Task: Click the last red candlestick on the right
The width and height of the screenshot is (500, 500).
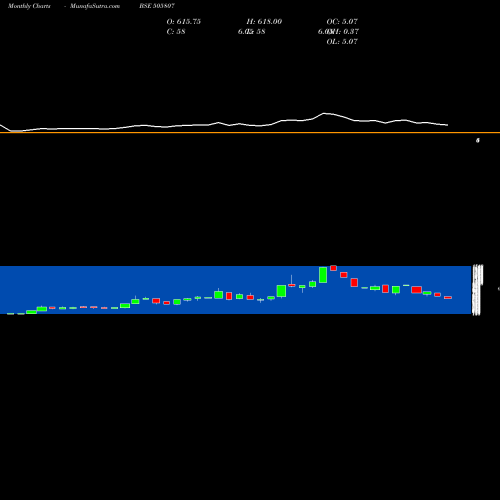Action: 448,297
